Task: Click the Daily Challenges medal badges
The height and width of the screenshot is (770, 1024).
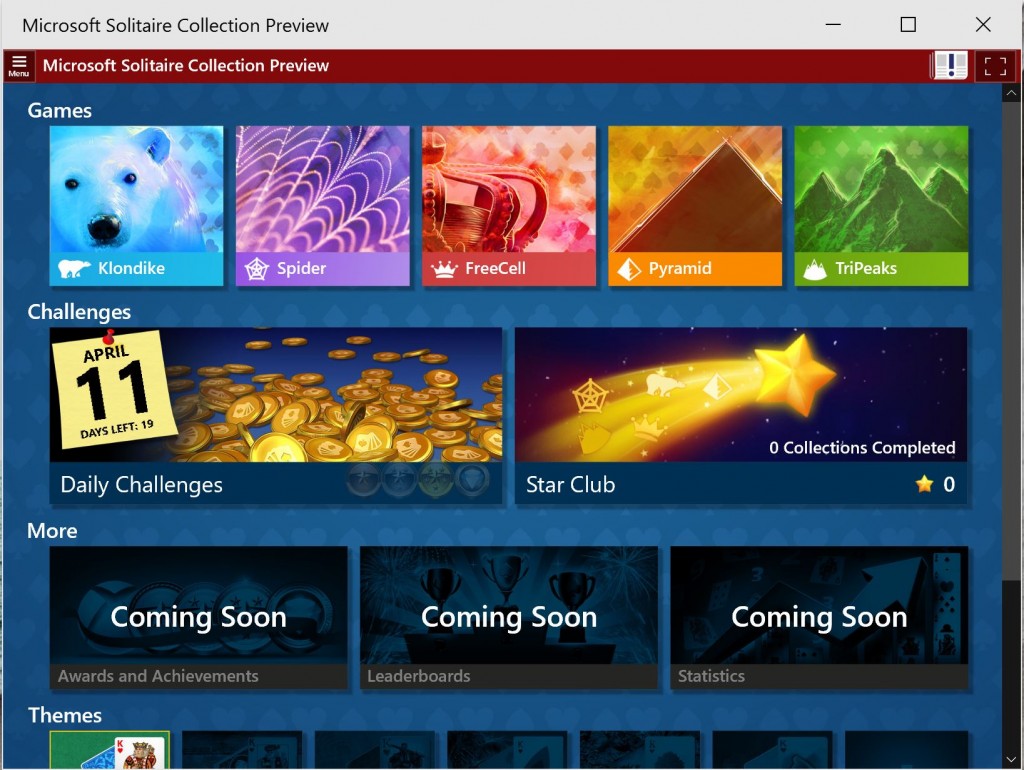Action: point(418,480)
